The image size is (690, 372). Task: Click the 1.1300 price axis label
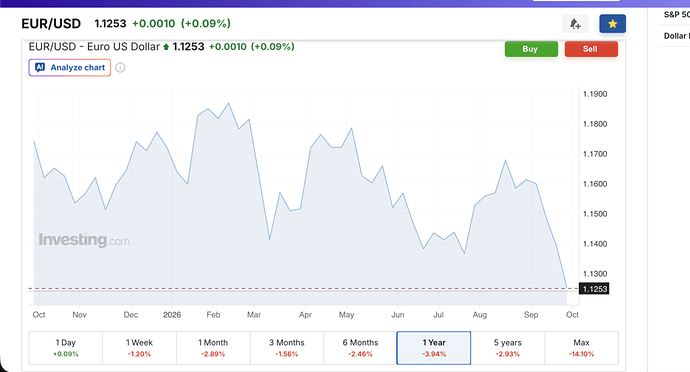pyautogui.click(x=595, y=273)
